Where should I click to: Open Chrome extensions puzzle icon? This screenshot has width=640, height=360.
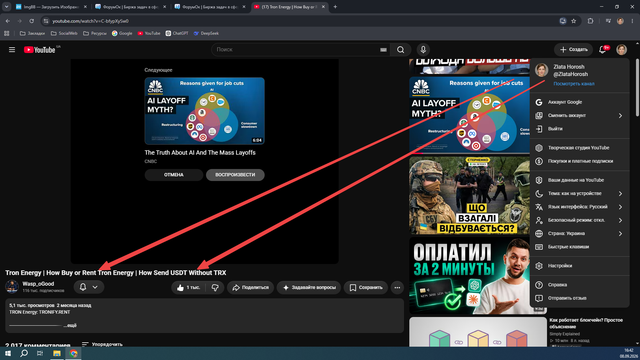[590, 21]
